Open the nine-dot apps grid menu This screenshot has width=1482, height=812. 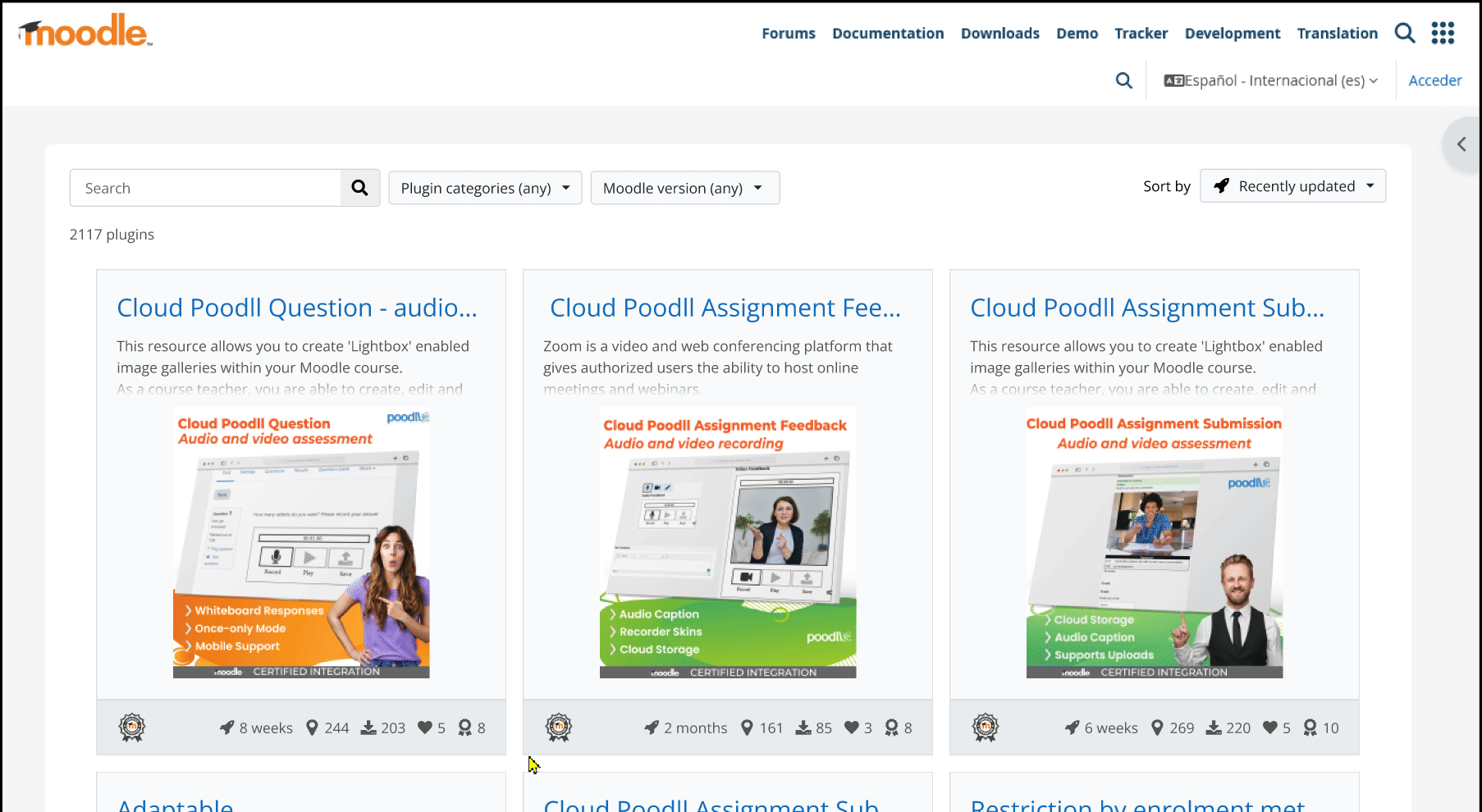pos(1443,33)
